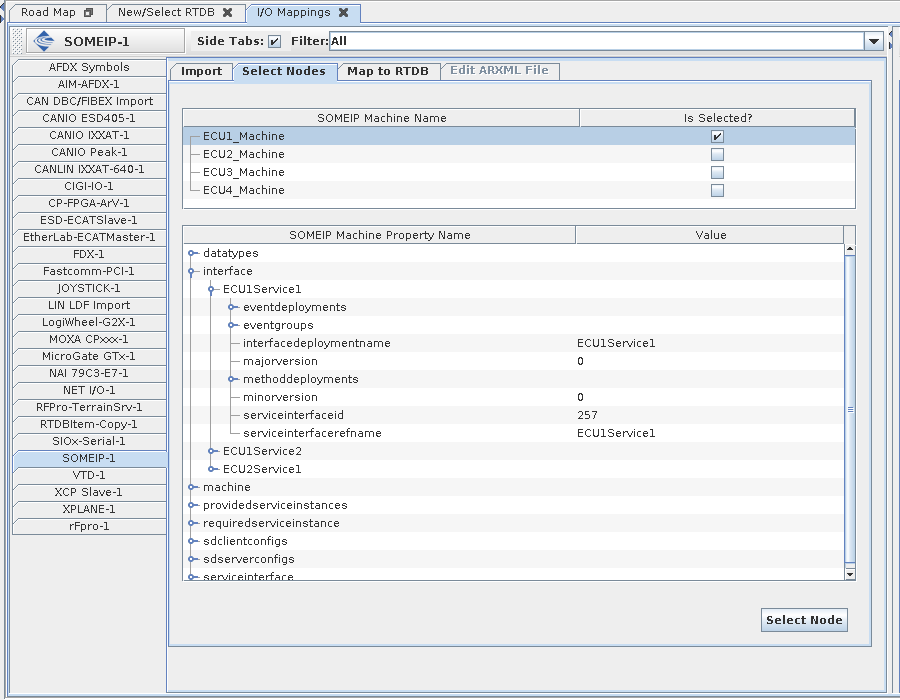Open the LIN LDF Import side tab
The width and height of the screenshot is (900, 700).
(x=89, y=305)
